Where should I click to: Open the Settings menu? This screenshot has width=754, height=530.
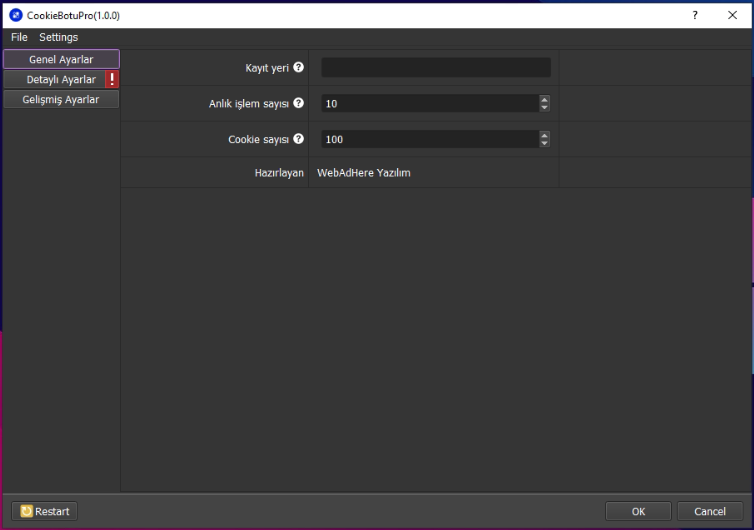coord(58,37)
